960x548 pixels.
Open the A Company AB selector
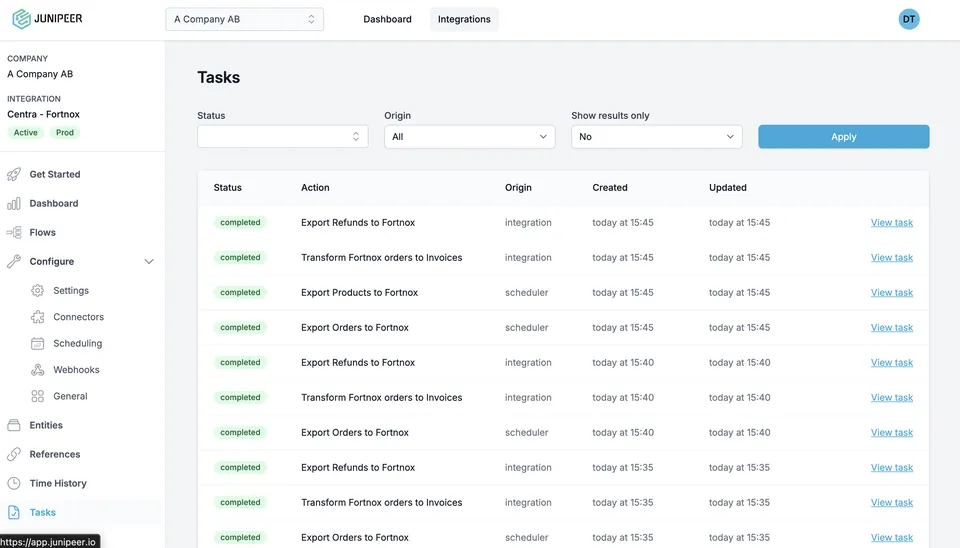point(244,19)
